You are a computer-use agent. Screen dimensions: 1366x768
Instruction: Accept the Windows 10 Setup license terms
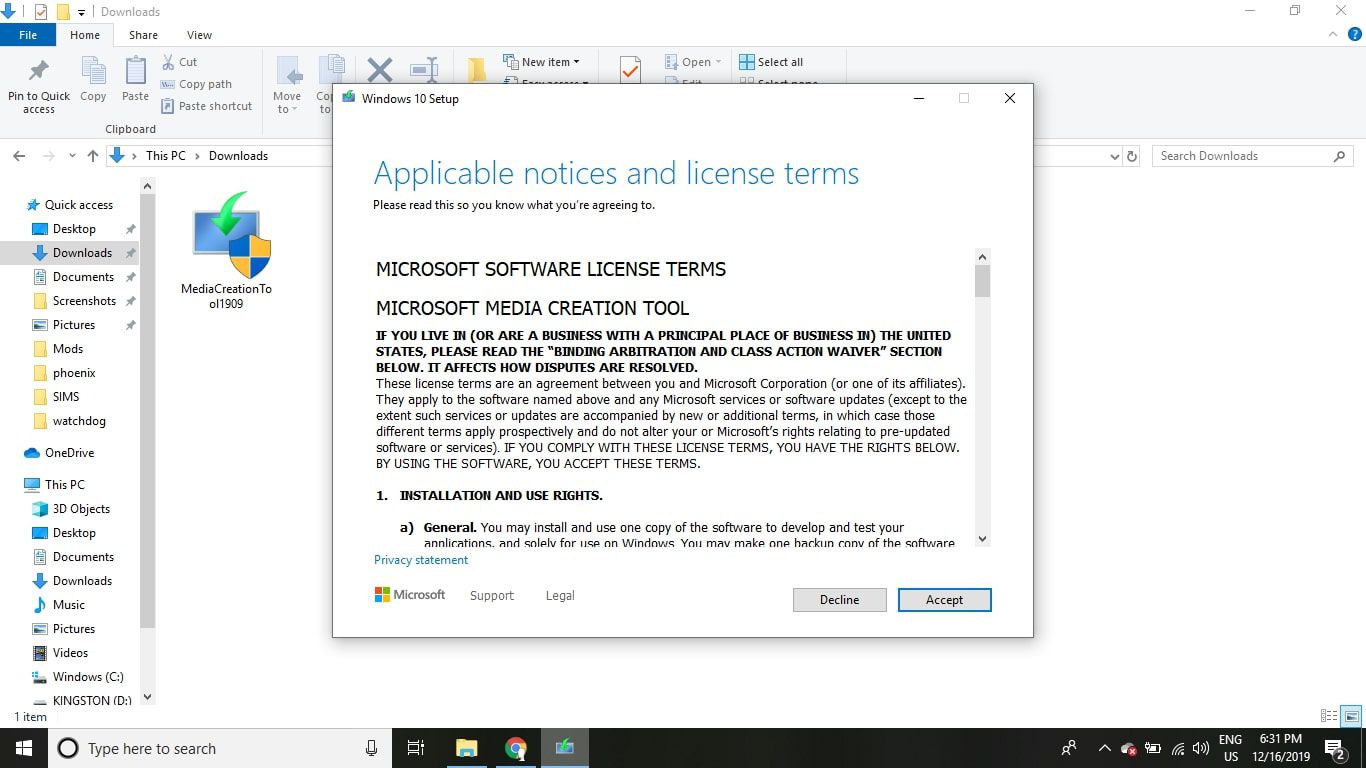[x=944, y=600]
